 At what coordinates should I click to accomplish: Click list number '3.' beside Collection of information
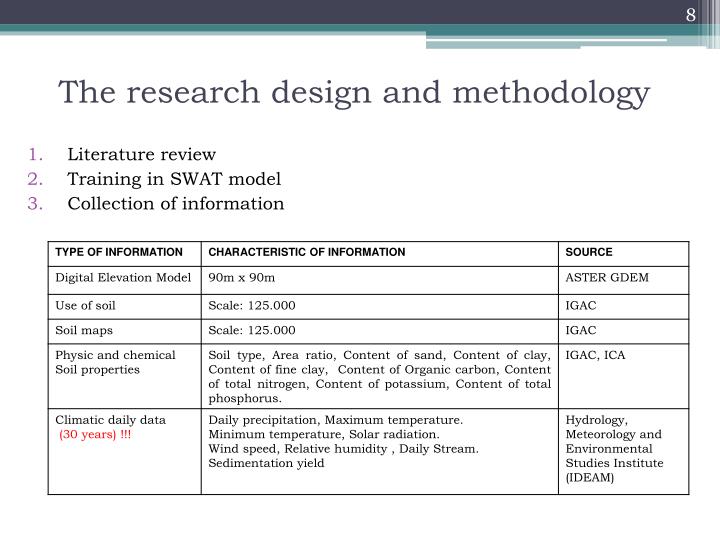point(35,204)
